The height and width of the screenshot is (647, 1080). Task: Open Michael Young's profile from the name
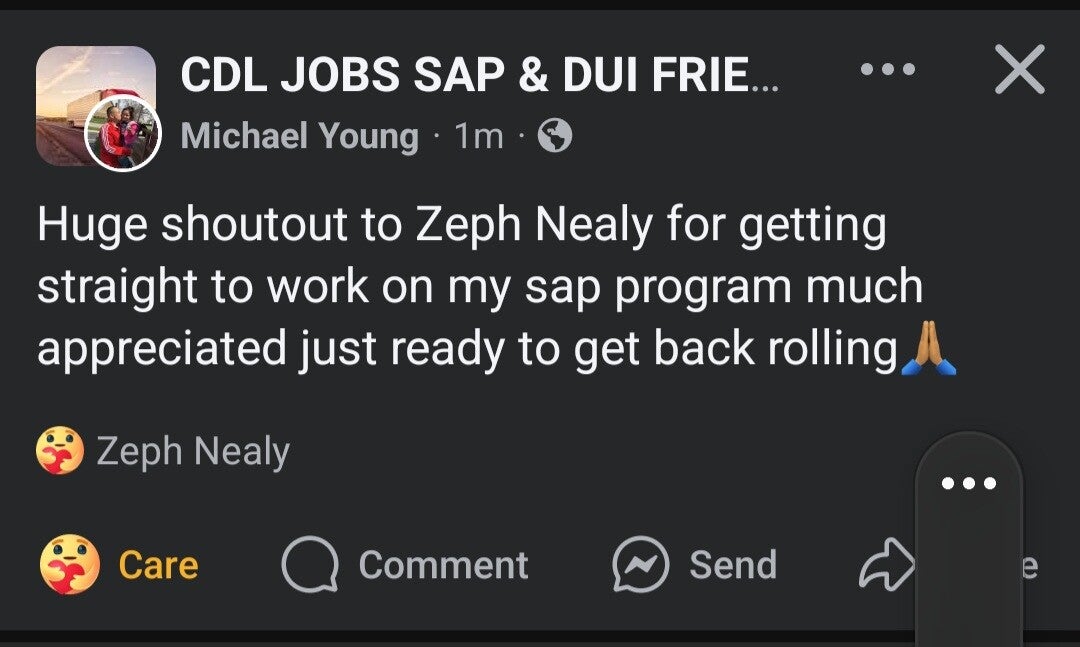(x=299, y=136)
